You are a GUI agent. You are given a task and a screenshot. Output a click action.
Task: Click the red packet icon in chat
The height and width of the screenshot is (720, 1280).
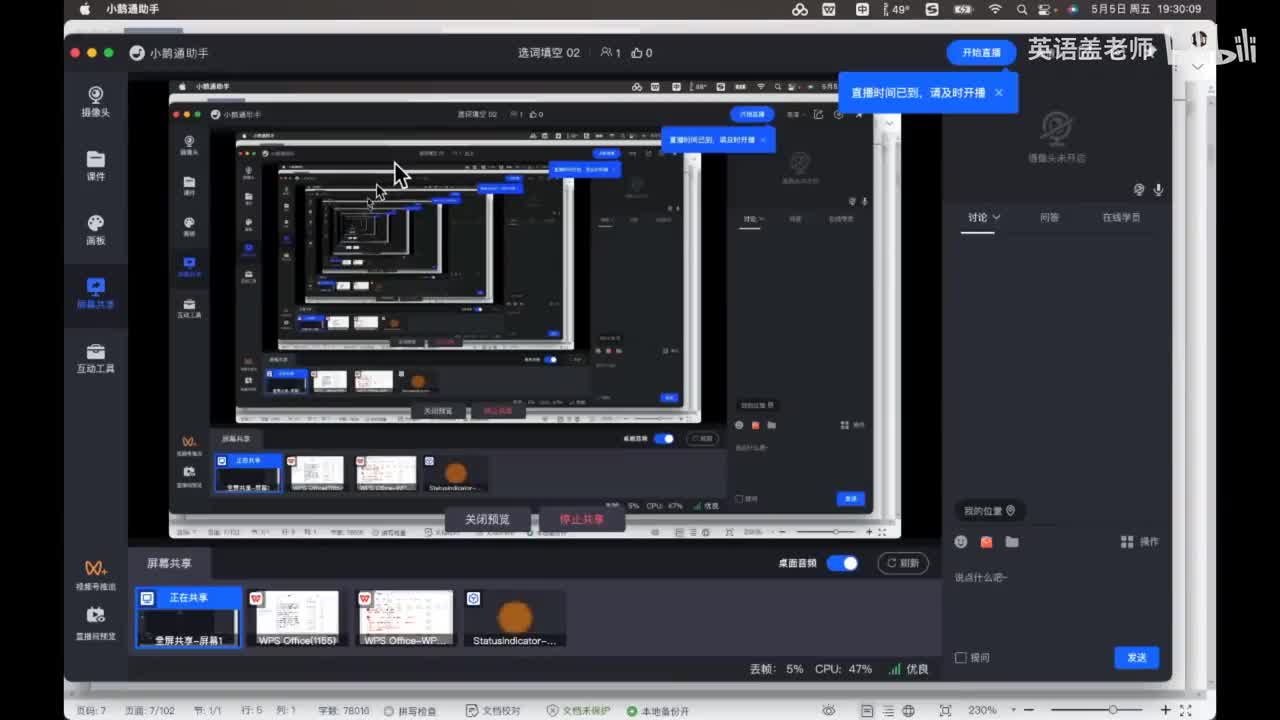tap(986, 541)
